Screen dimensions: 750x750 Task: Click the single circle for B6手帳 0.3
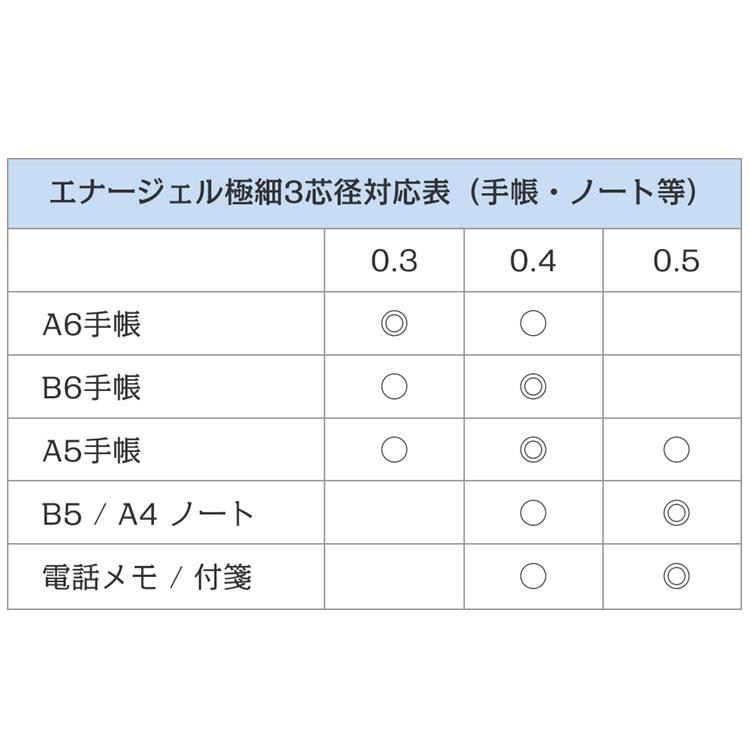(x=394, y=386)
